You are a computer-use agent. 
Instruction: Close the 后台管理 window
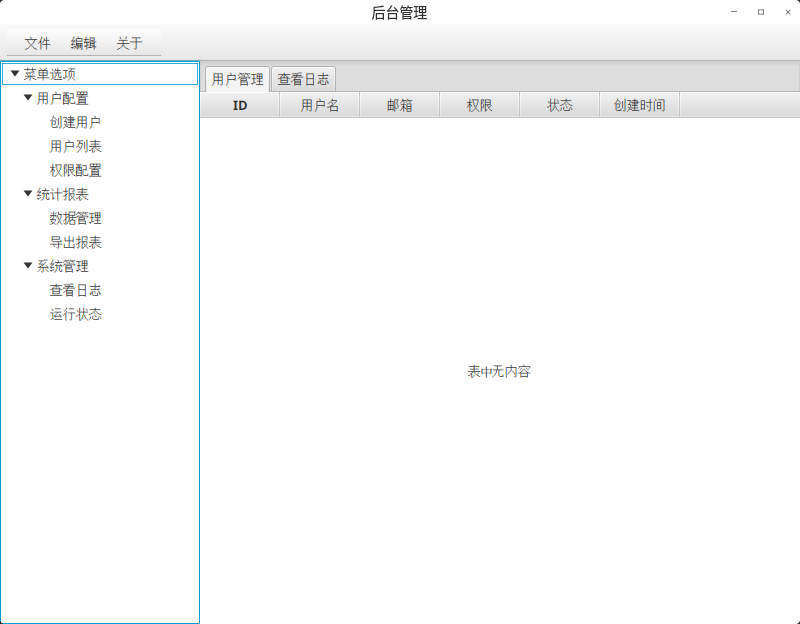[x=788, y=12]
